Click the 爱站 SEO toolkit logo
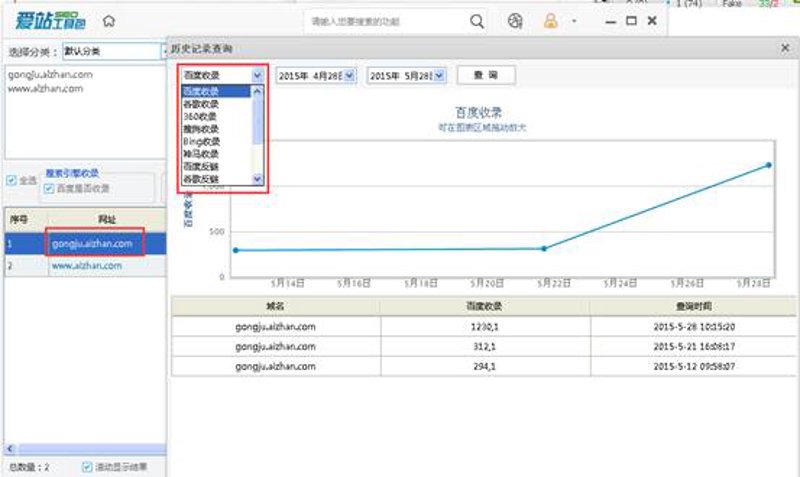 [50, 21]
